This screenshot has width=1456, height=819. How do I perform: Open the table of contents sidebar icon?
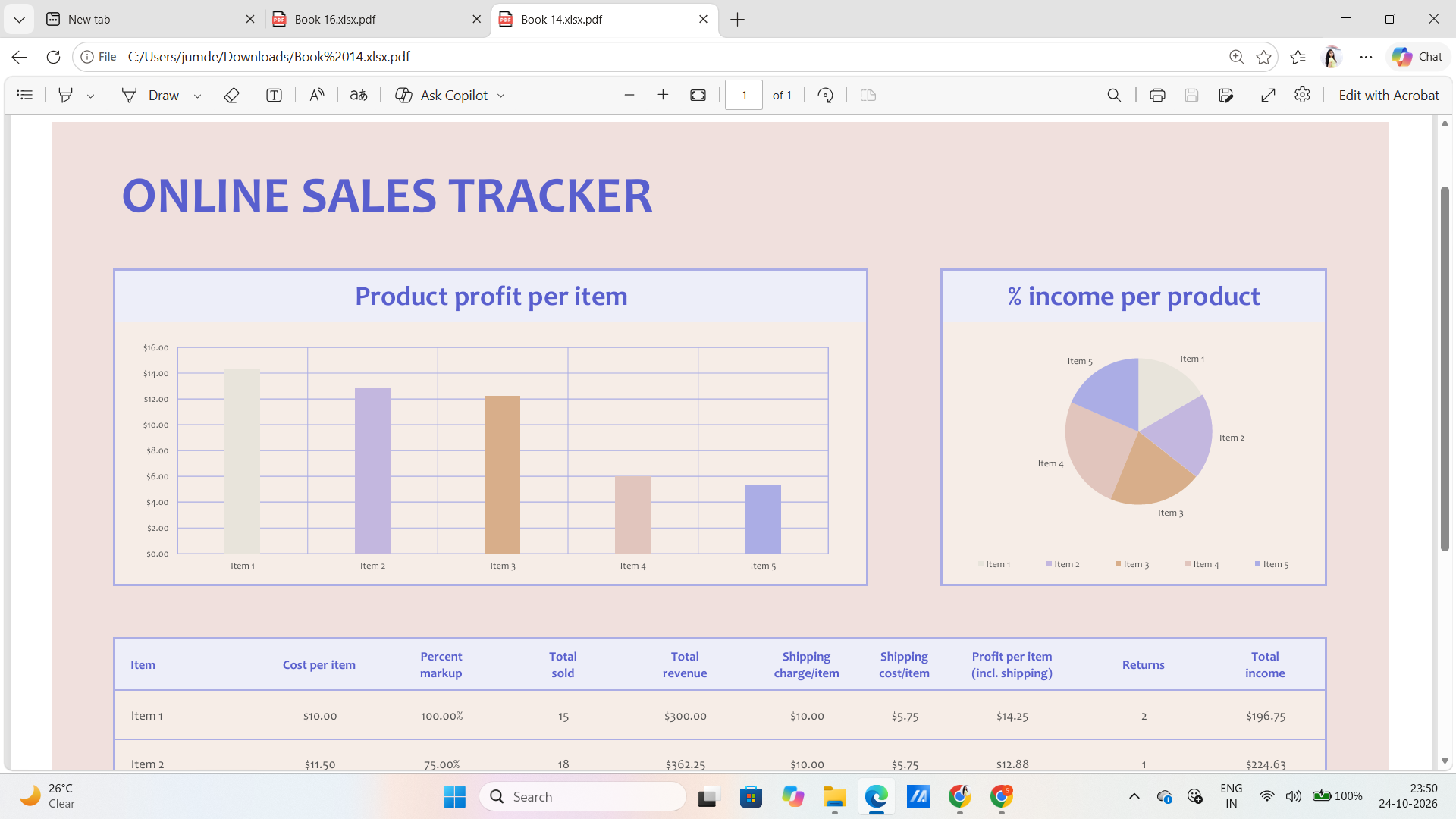[x=25, y=95]
